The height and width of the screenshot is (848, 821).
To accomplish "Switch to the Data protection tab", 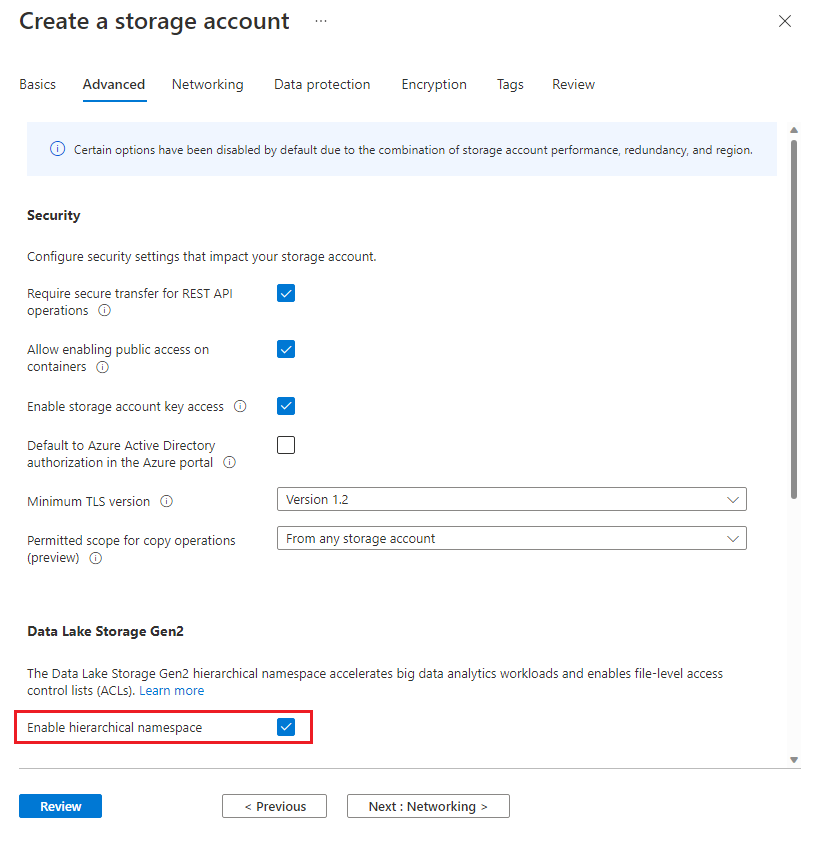I will pyautogui.click(x=322, y=85).
